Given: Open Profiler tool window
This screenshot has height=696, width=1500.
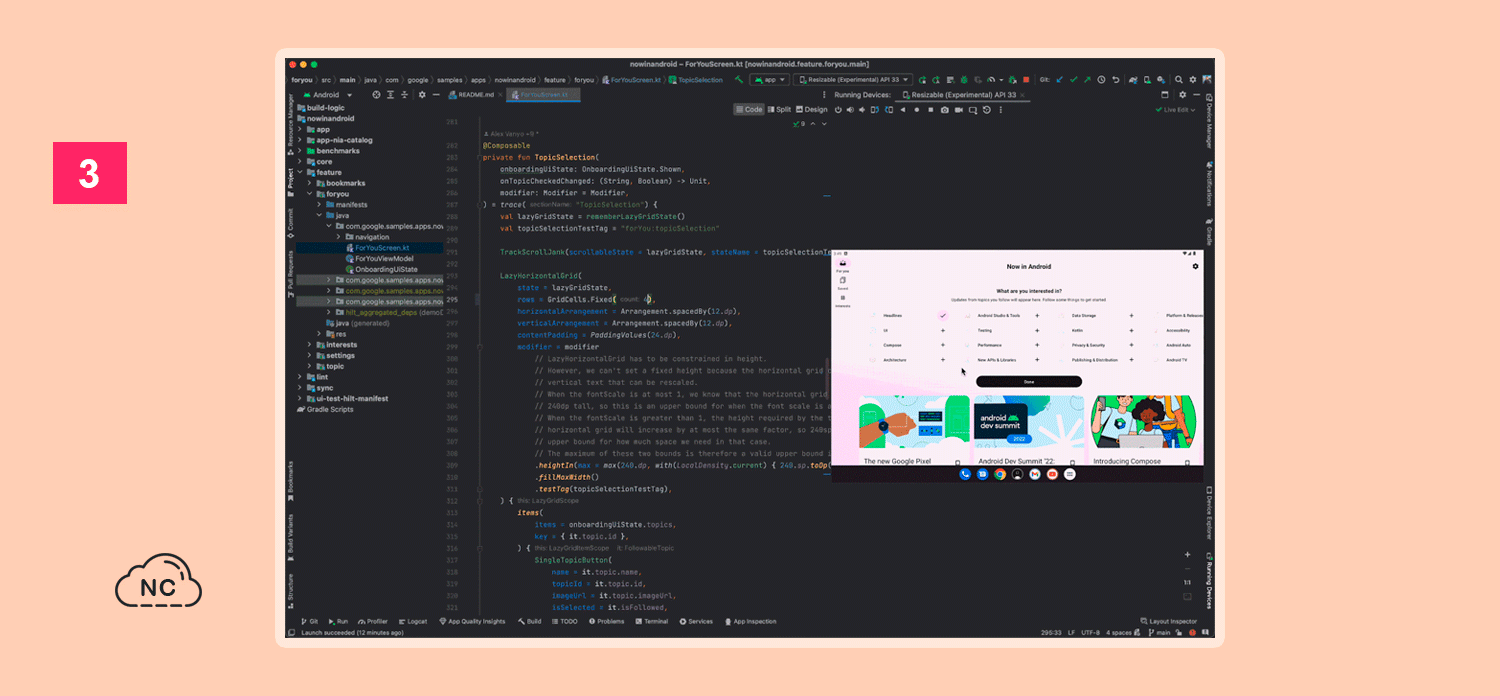Looking at the screenshot, I should [x=372, y=621].
